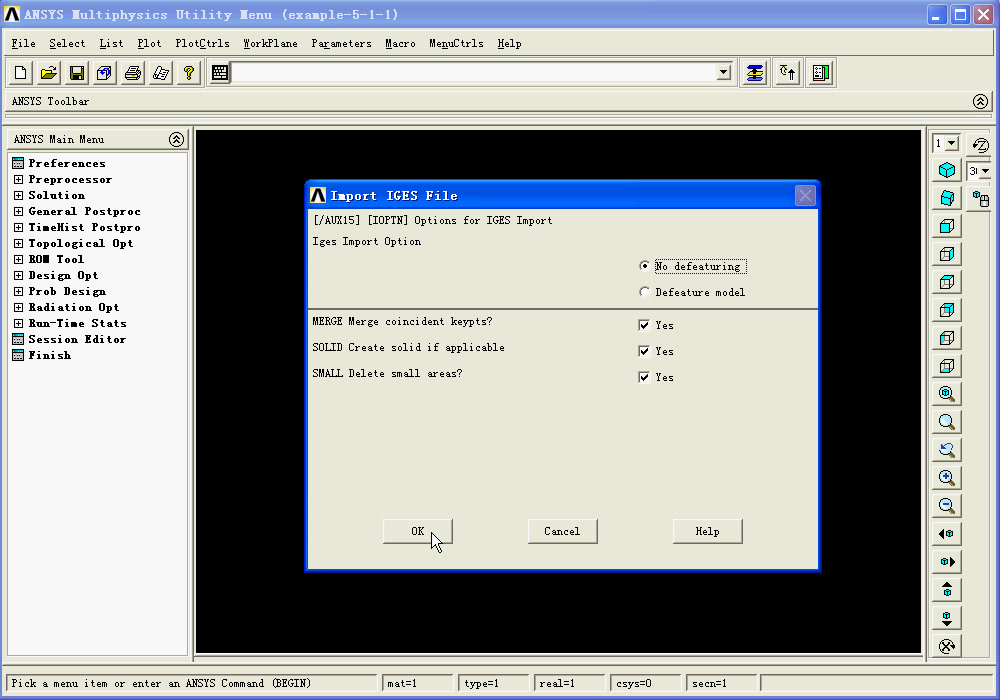
Task: Click the Pan Left arrow icon
Action: [x=947, y=533]
